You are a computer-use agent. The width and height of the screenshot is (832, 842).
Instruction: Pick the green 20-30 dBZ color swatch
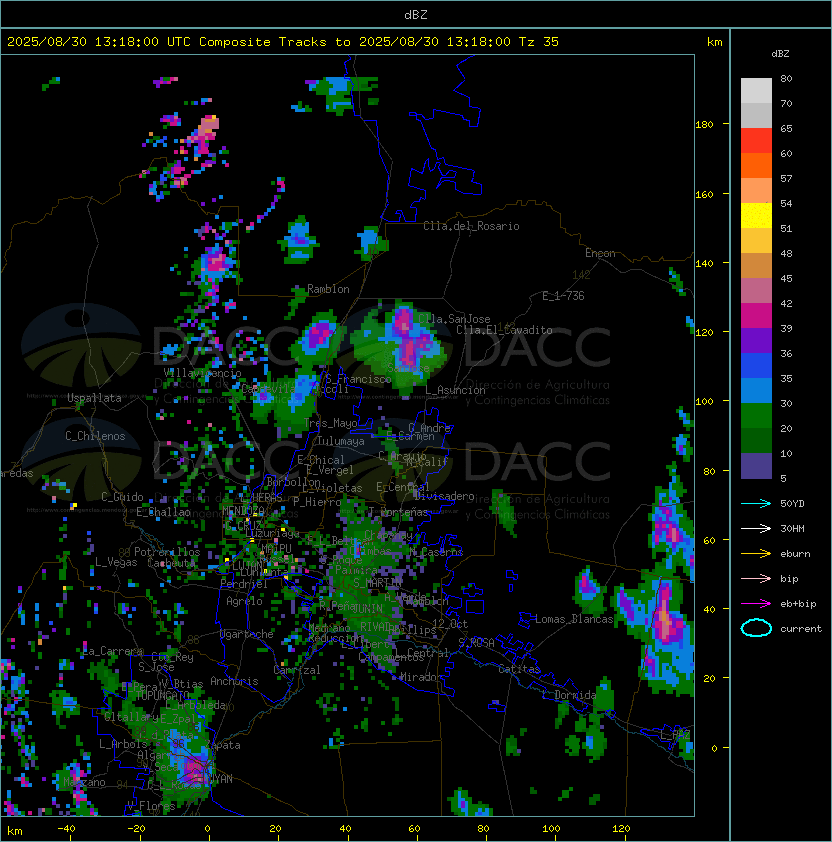[756, 416]
